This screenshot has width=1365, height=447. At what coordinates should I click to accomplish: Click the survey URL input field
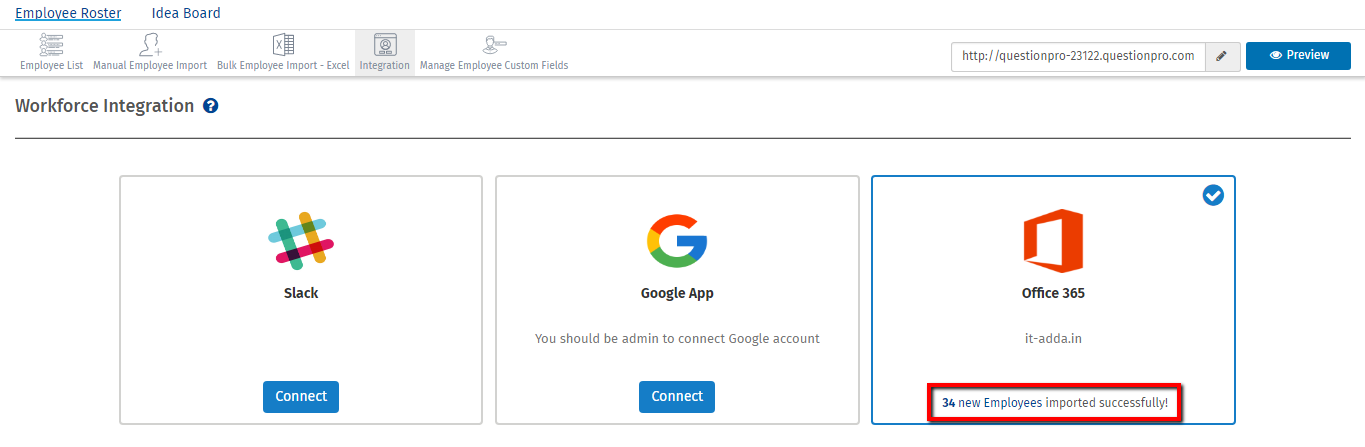(1078, 56)
